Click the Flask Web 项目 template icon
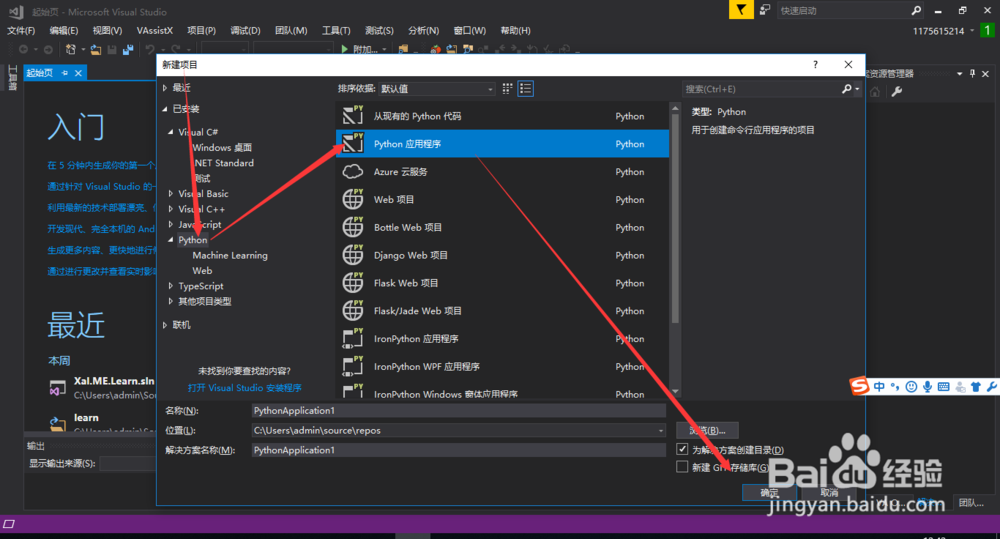 point(353,283)
